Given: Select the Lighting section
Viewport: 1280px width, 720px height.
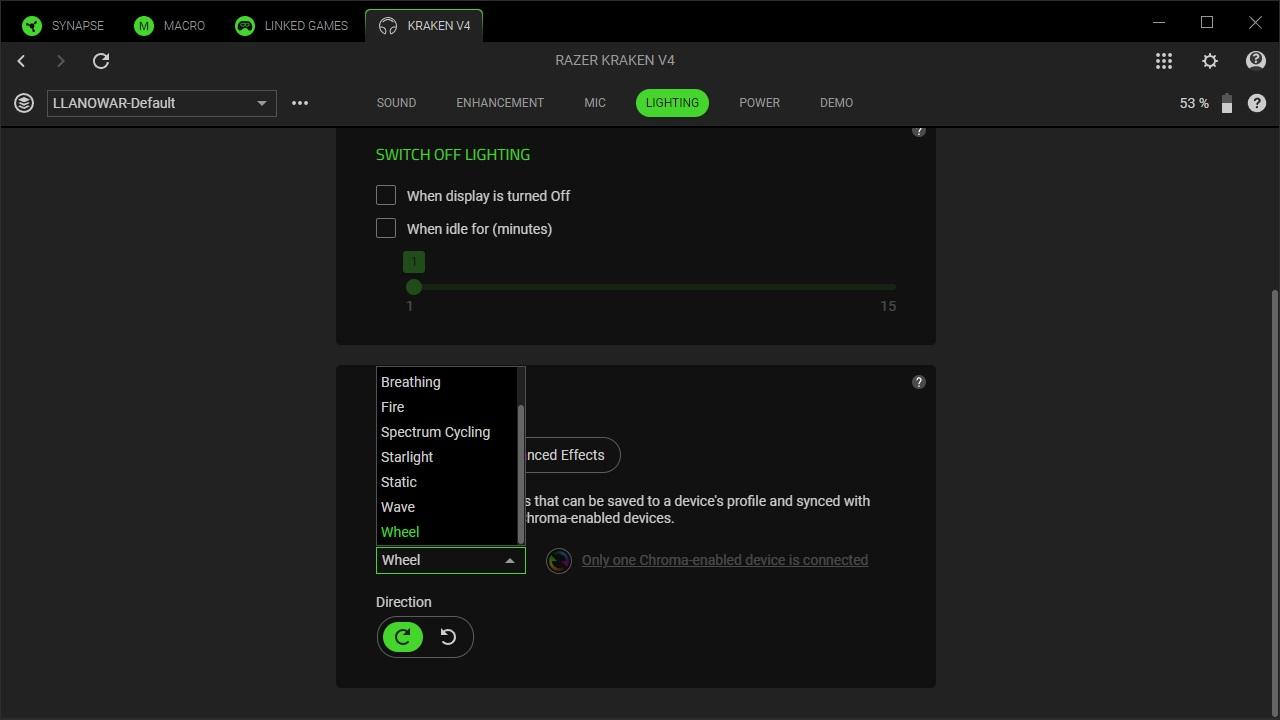Looking at the screenshot, I should pyautogui.click(x=672, y=103).
